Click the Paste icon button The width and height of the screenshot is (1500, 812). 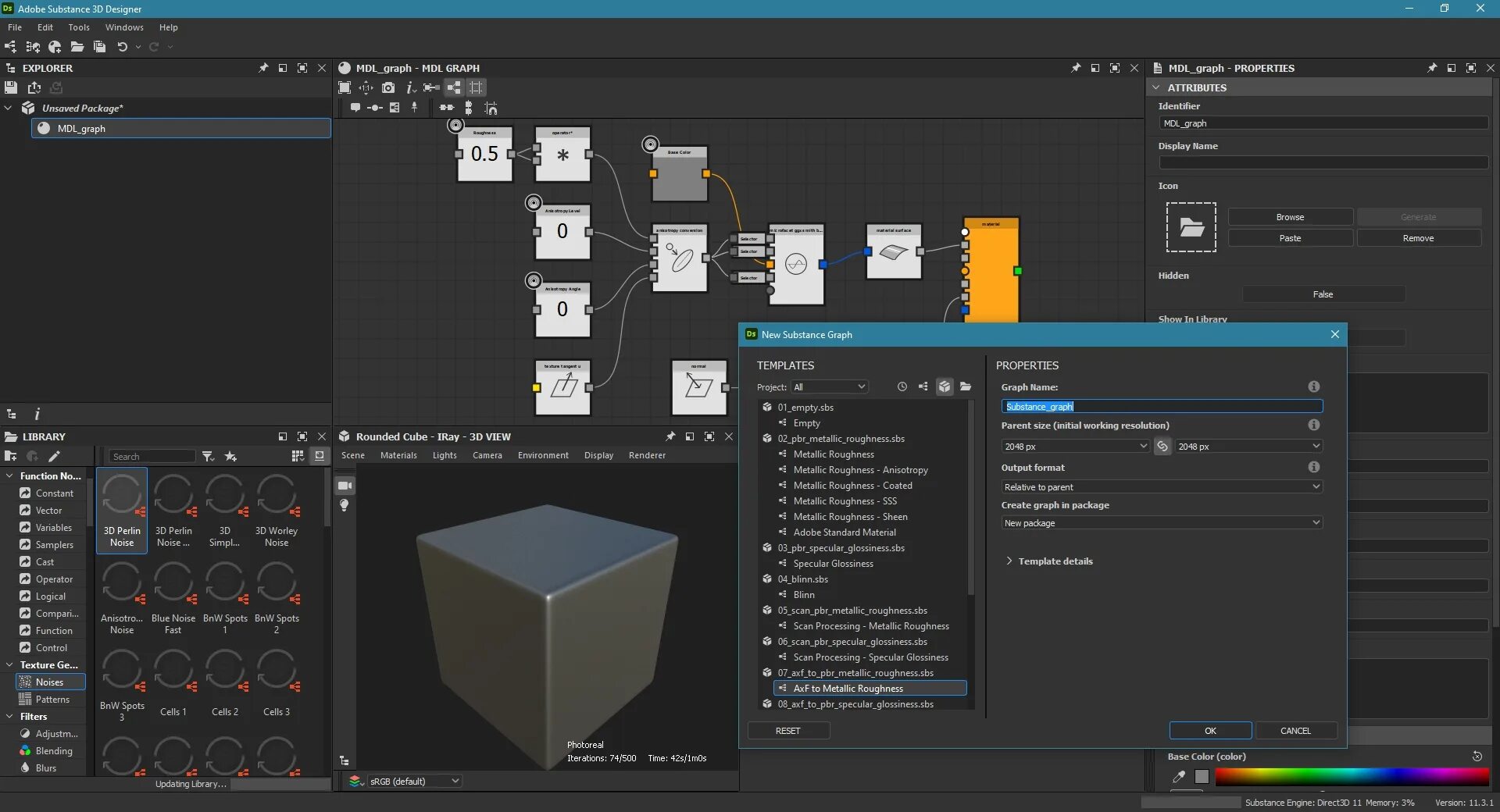(1290, 238)
